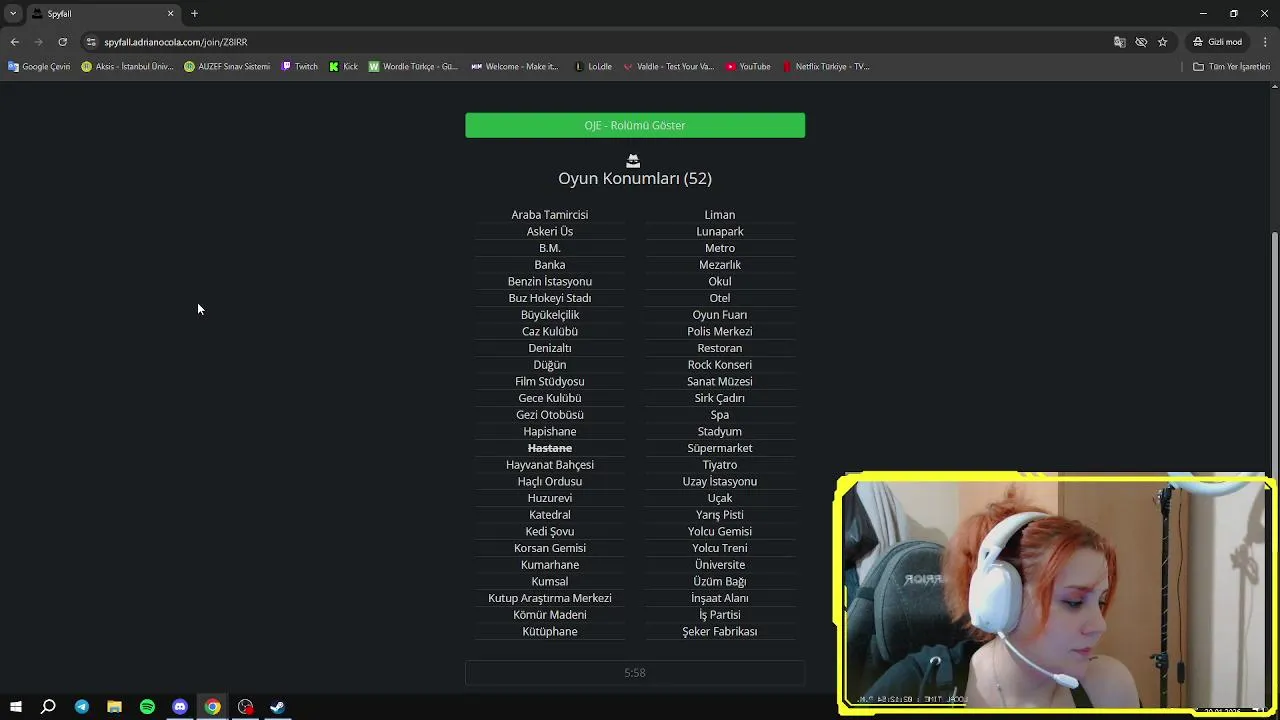Toggle the Süpermarket location
Image resolution: width=1280 pixels, height=720 pixels.
[720, 448]
